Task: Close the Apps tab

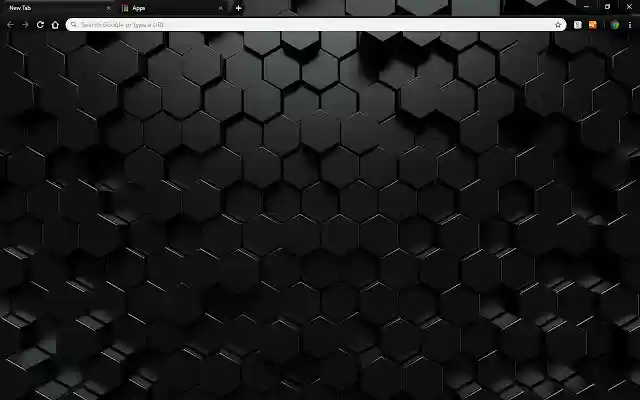Action: pos(220,8)
